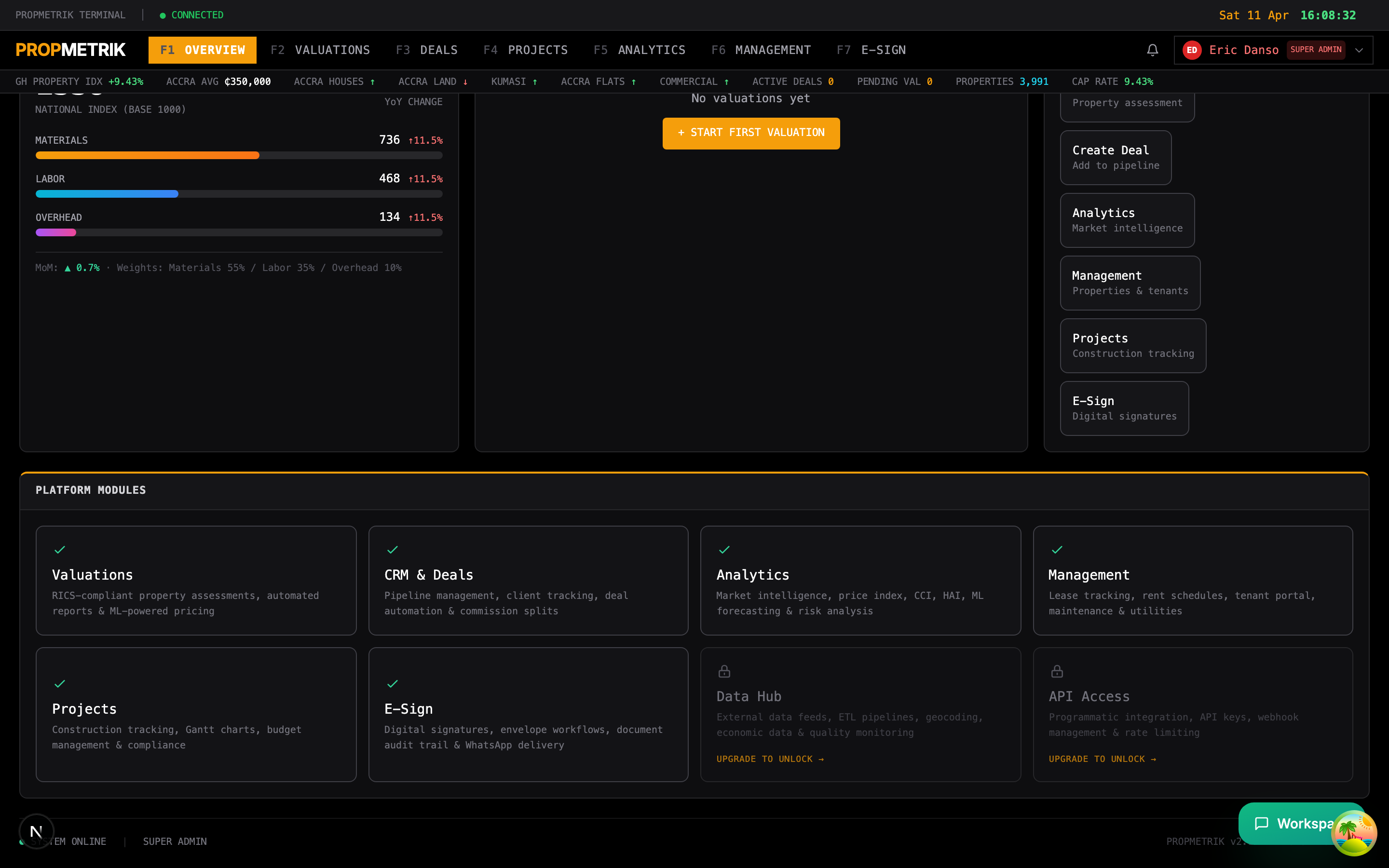Click the API Access lock icon
This screenshot has height=868, width=1389.
pyautogui.click(x=1057, y=671)
